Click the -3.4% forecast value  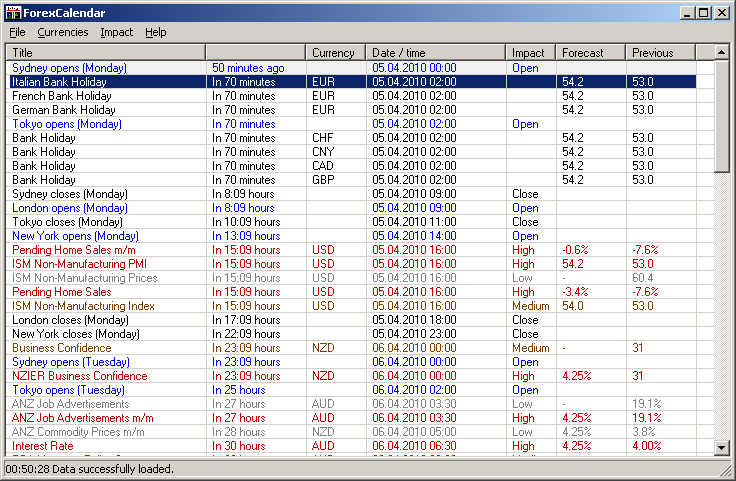click(x=575, y=292)
